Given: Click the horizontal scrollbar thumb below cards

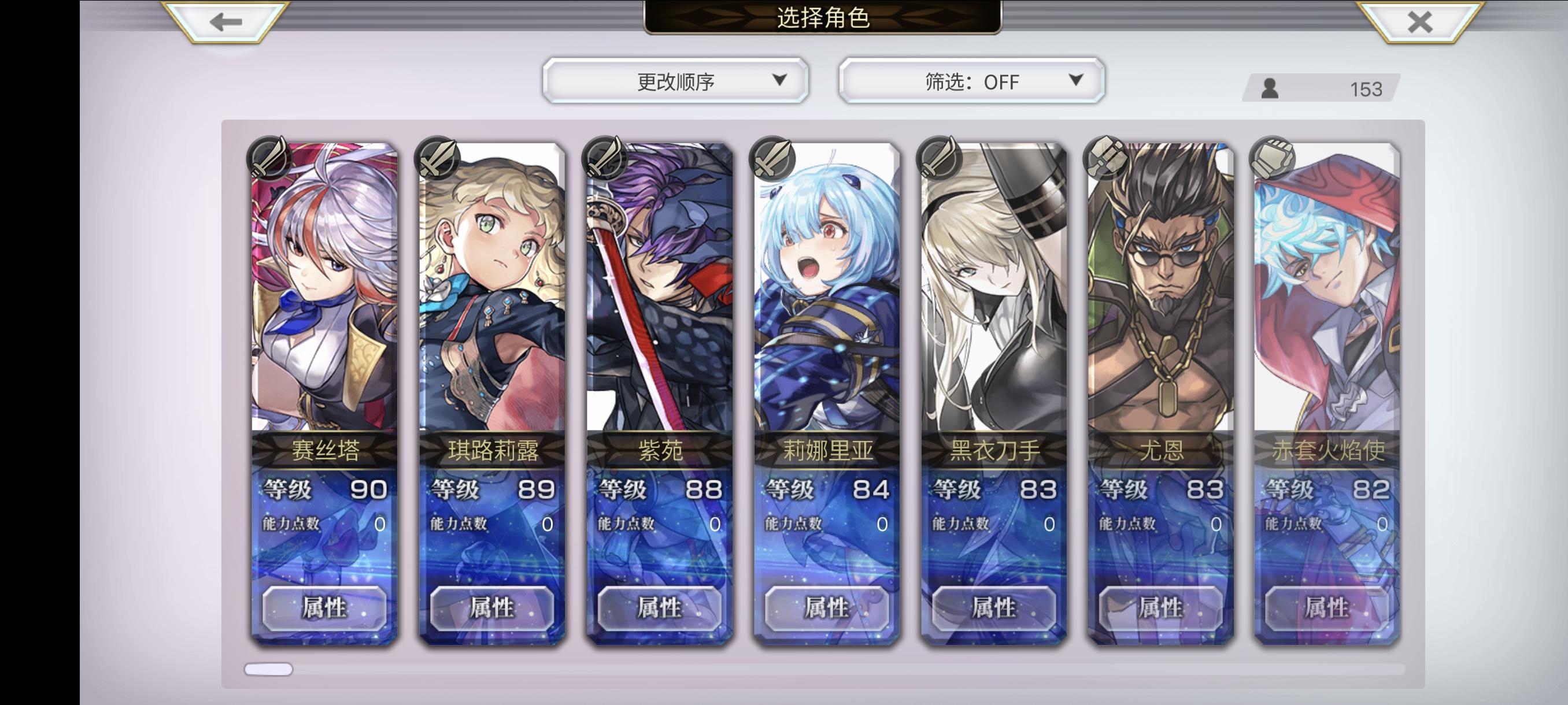Looking at the screenshot, I should click(268, 669).
